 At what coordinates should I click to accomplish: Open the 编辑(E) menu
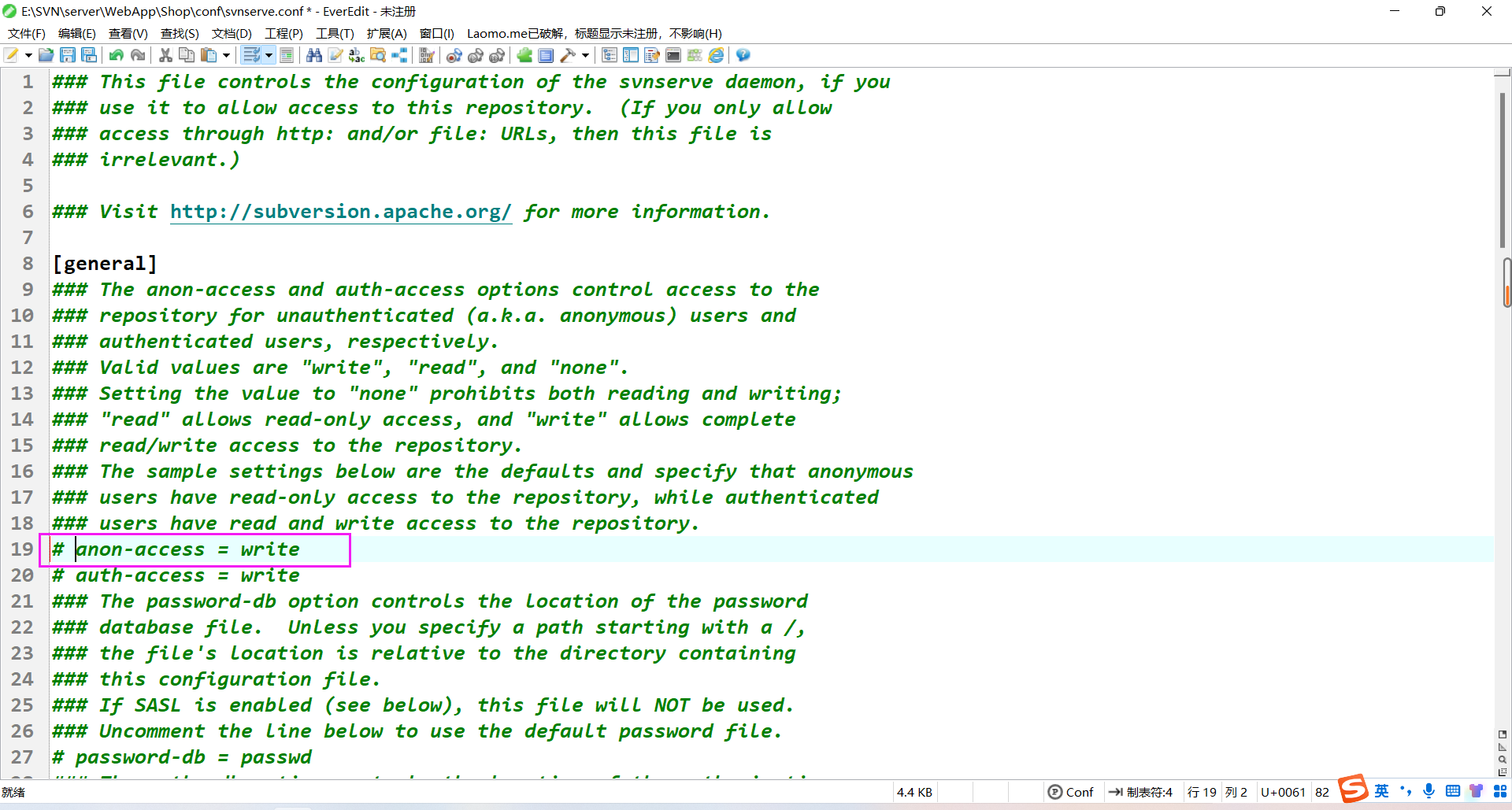(77, 33)
